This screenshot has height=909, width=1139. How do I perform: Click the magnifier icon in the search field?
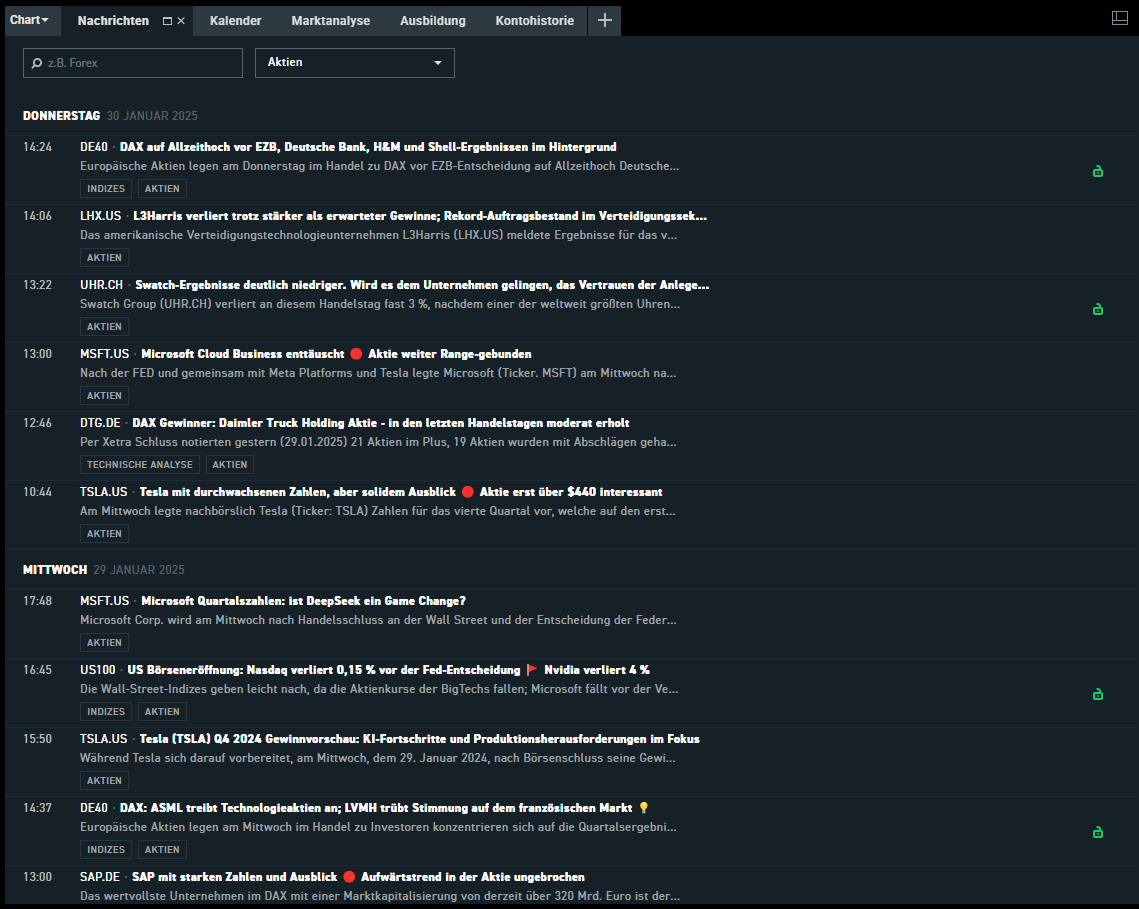[x=37, y=63]
